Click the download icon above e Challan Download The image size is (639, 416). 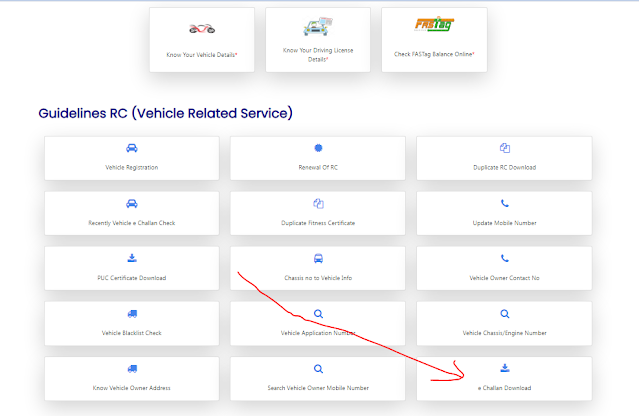[505, 368]
